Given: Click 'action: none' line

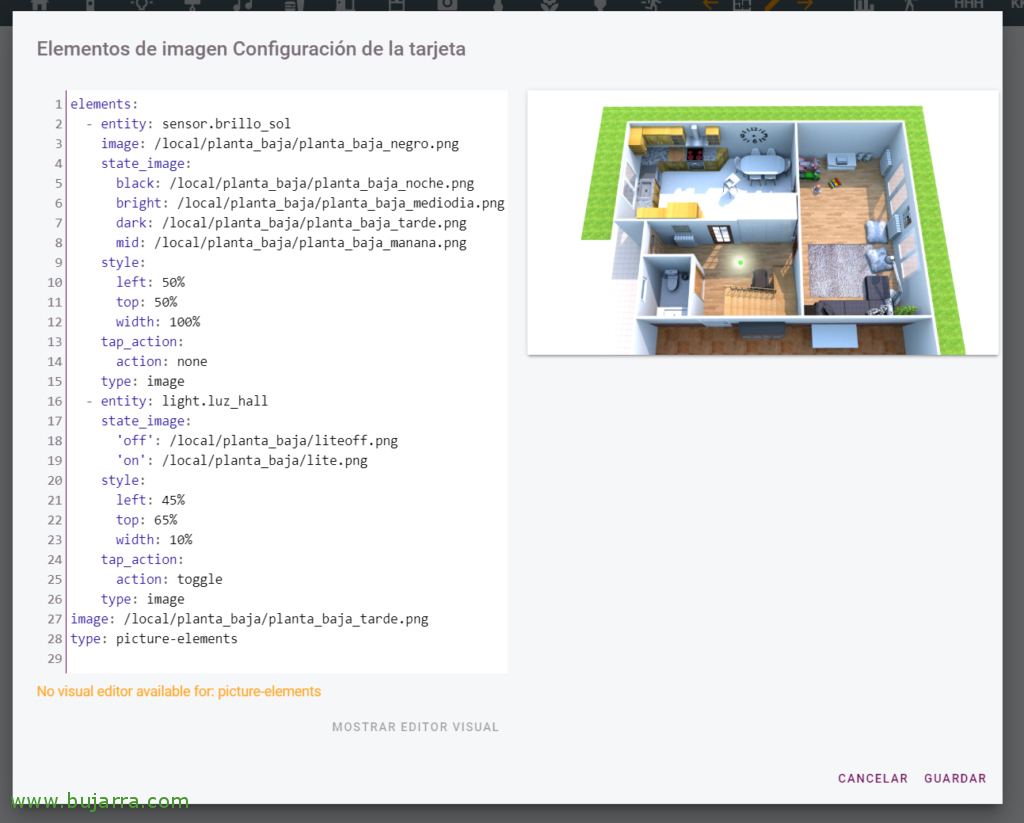Looking at the screenshot, I should coord(161,361).
